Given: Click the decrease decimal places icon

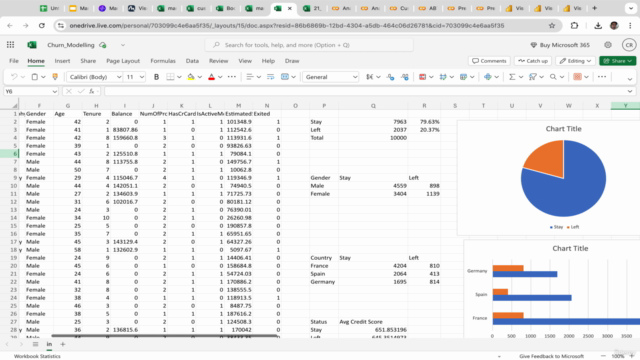Looking at the screenshot, I should [391, 77].
